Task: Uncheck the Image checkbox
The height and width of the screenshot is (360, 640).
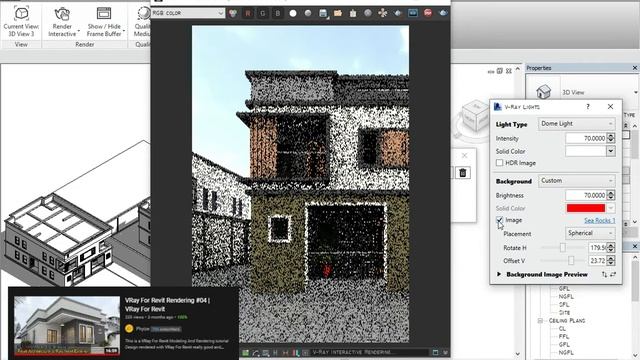Action: point(500,220)
